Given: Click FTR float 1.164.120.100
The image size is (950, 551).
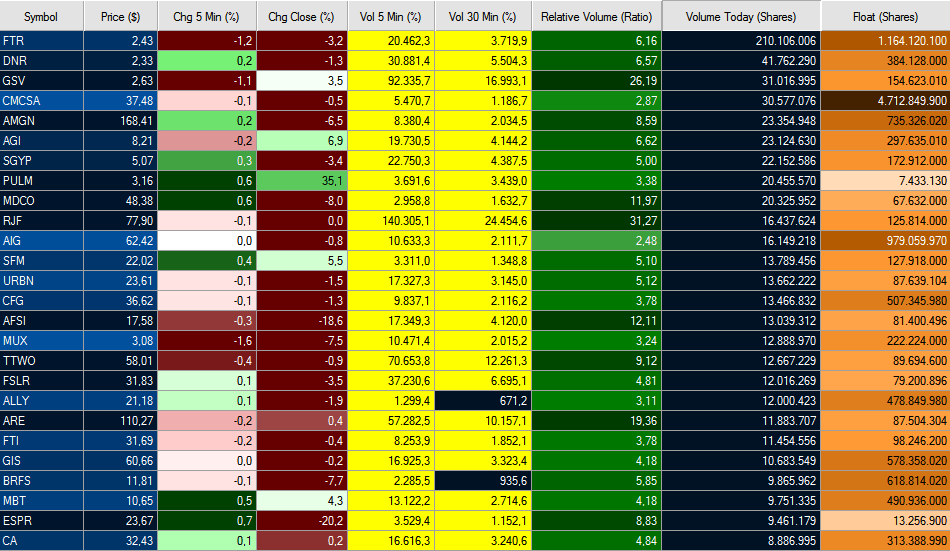Looking at the screenshot, I should pyautogui.click(x=885, y=41).
